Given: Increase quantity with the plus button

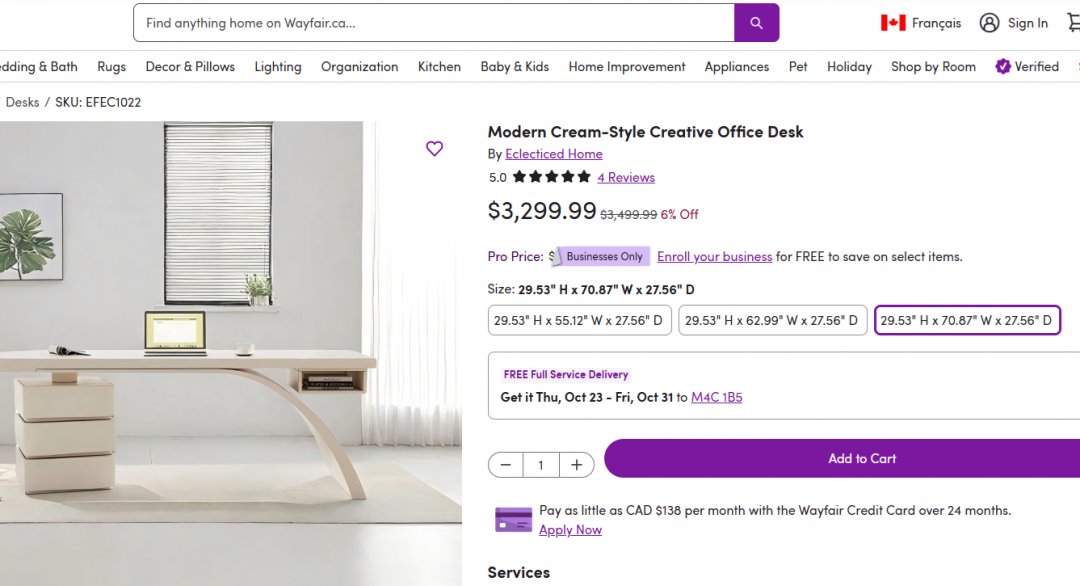Looking at the screenshot, I should coord(577,465).
